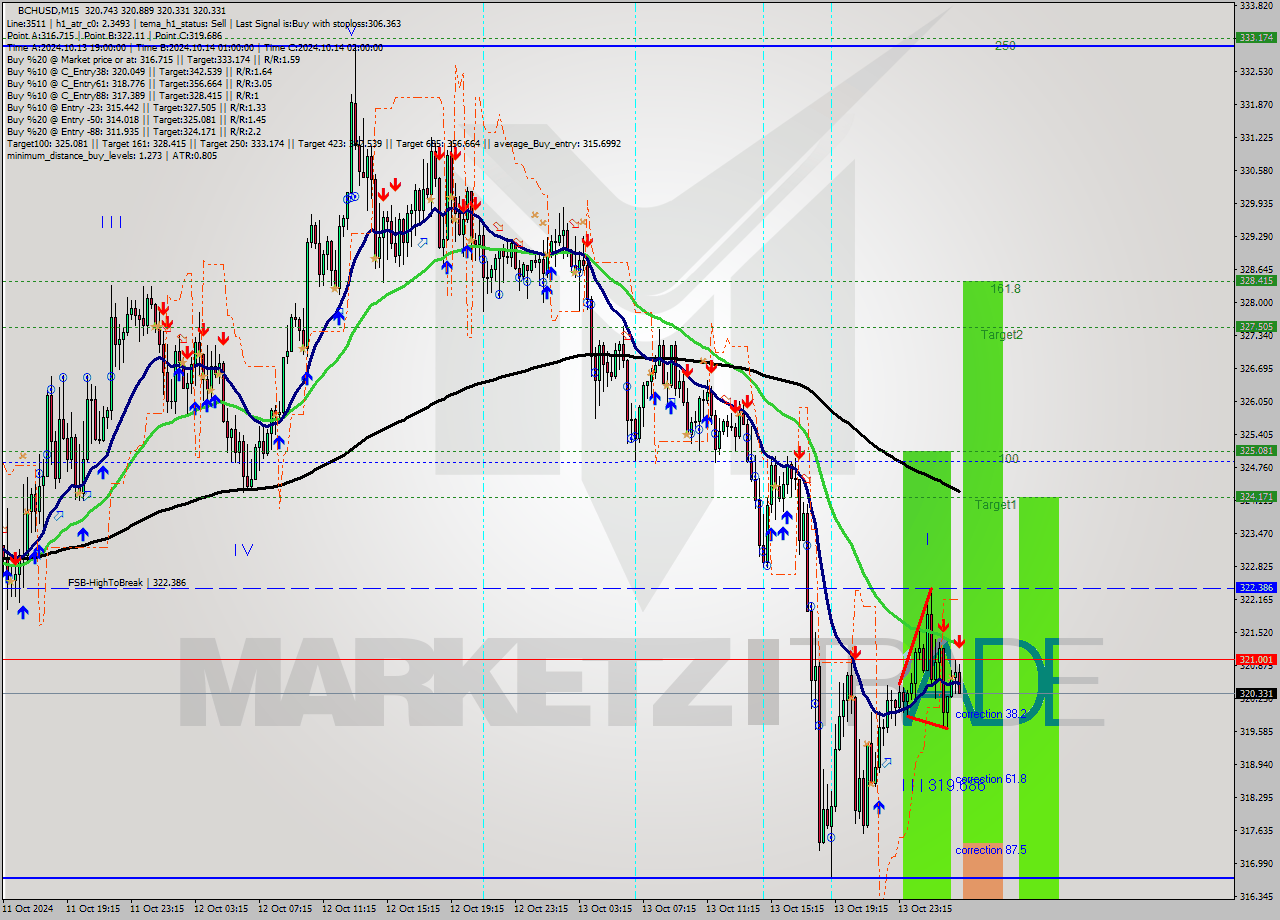Select the current price 320.331 tag

click(x=1256, y=693)
